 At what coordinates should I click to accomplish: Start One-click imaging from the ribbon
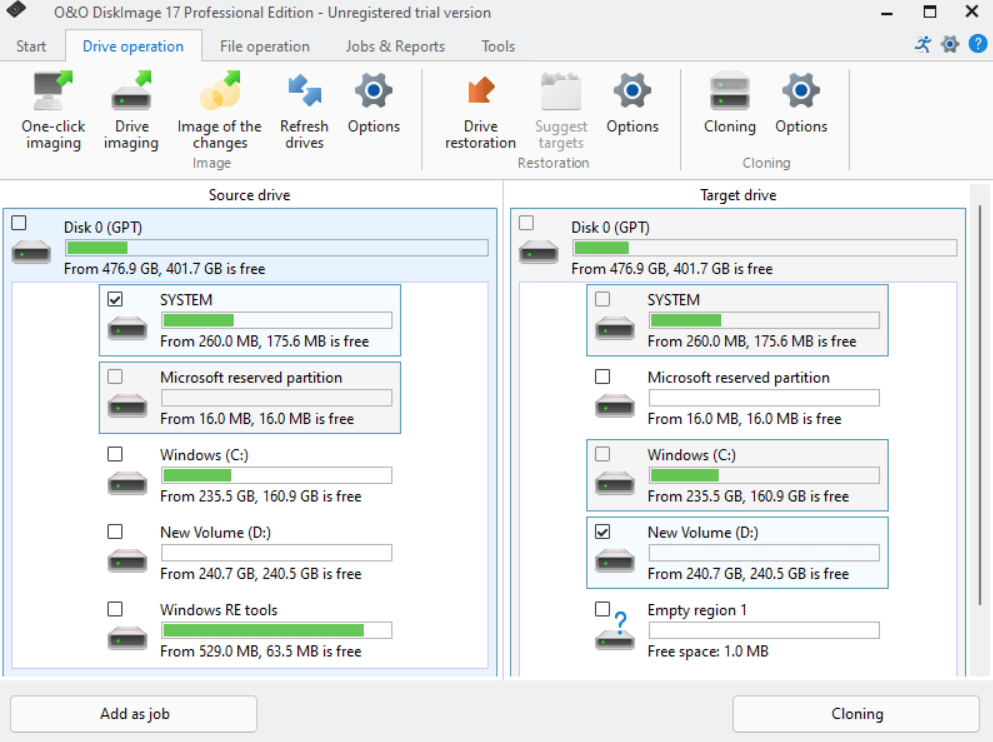tap(53, 111)
